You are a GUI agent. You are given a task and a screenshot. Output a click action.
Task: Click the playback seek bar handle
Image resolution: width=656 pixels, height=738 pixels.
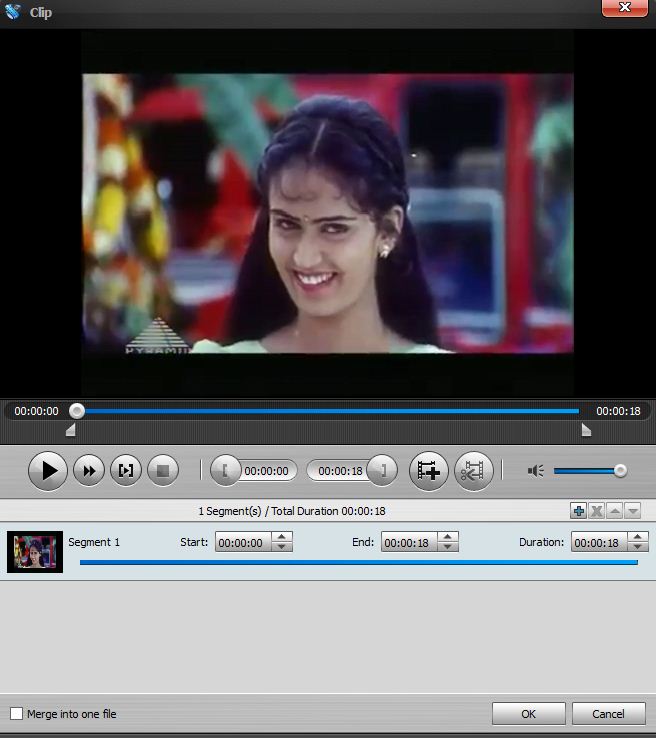coord(77,411)
